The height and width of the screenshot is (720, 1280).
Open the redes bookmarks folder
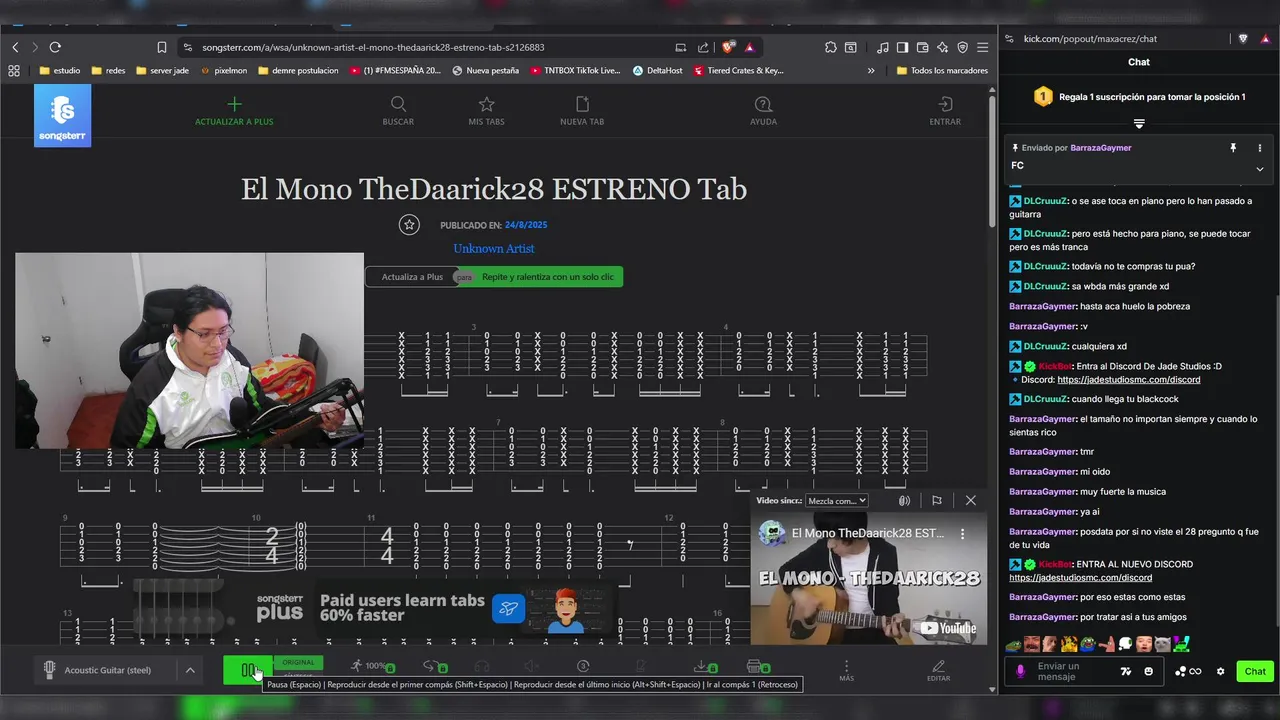coord(108,71)
